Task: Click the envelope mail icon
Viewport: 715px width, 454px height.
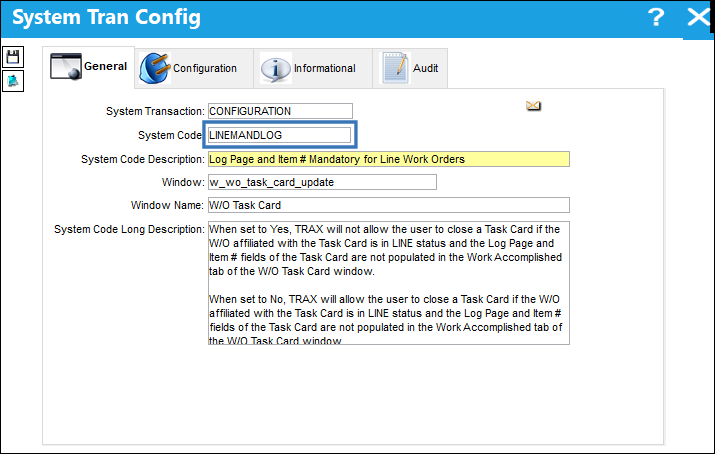Action: 533,106
